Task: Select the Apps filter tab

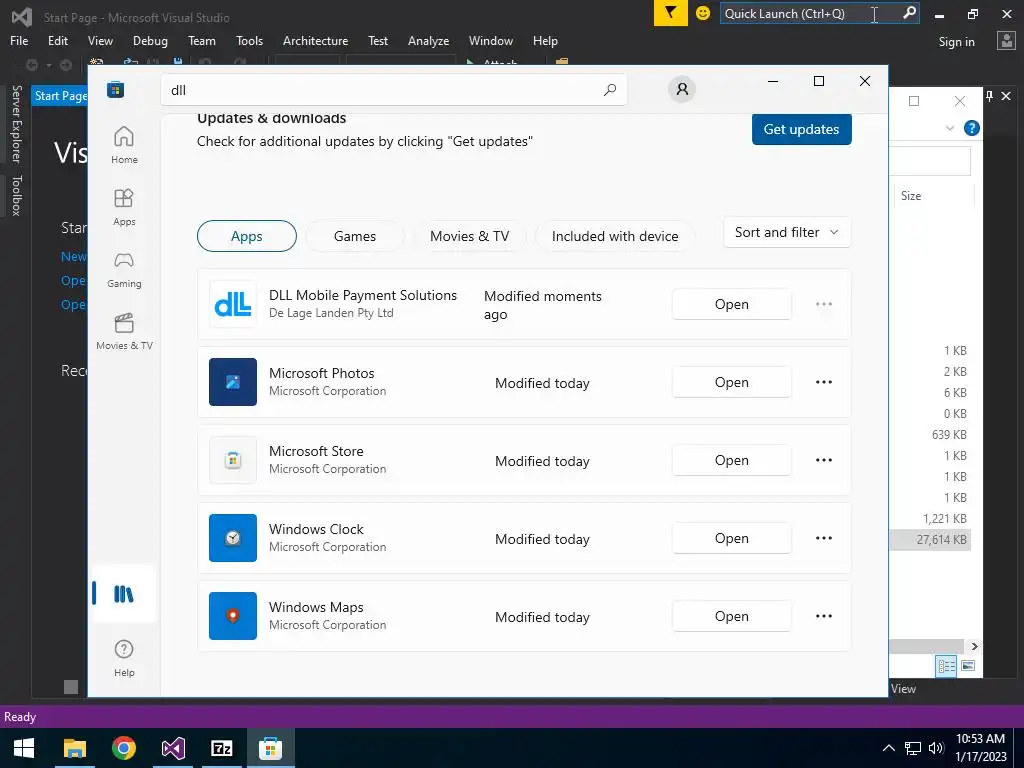Action: click(x=247, y=236)
